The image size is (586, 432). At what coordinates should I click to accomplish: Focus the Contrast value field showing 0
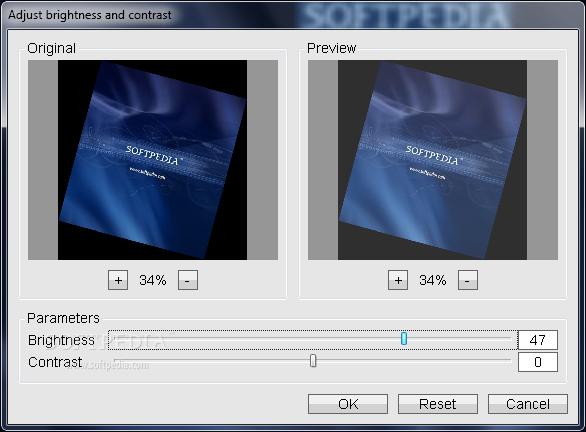point(537,362)
